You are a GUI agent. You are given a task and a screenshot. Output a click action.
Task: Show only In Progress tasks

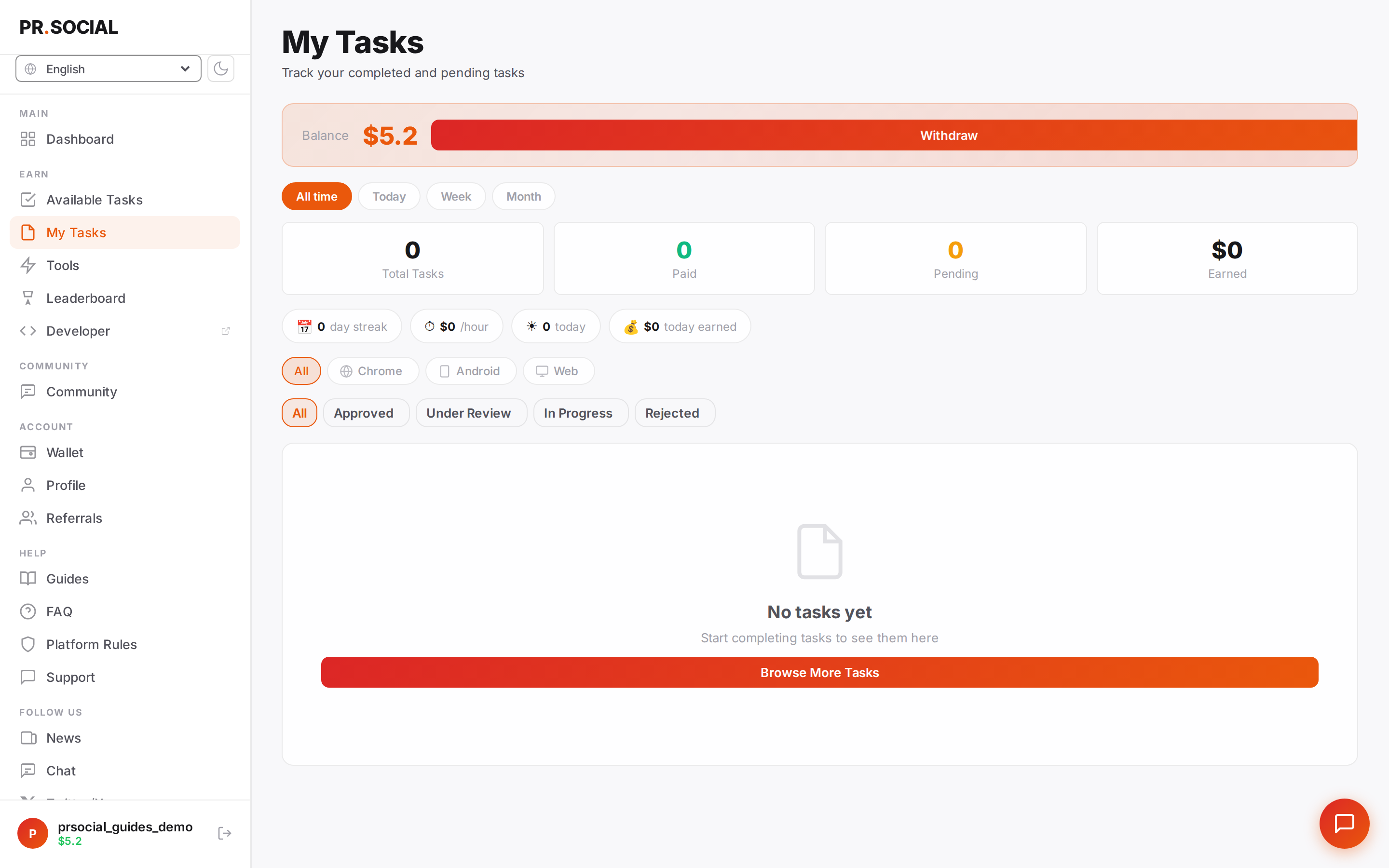581,413
